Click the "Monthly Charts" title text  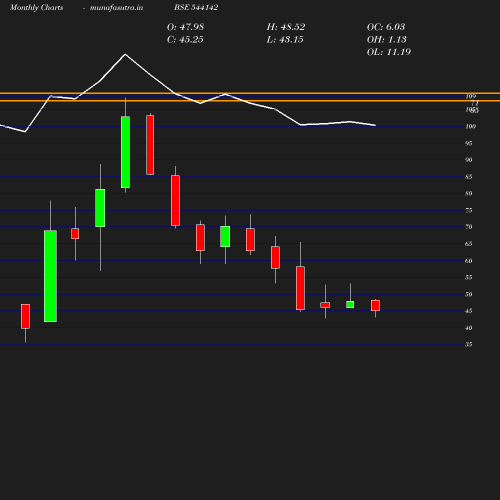[x=36, y=7]
